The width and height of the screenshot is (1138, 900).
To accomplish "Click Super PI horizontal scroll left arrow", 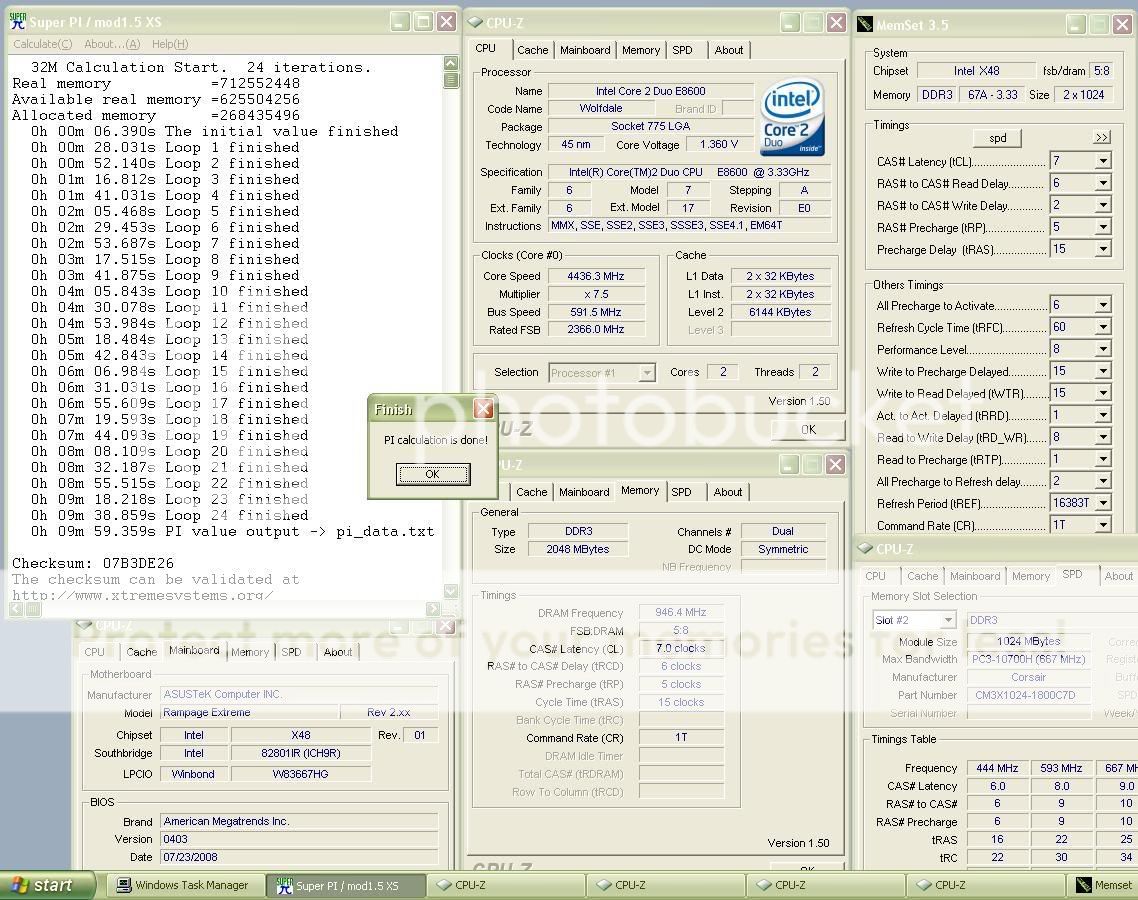I will coord(17,609).
